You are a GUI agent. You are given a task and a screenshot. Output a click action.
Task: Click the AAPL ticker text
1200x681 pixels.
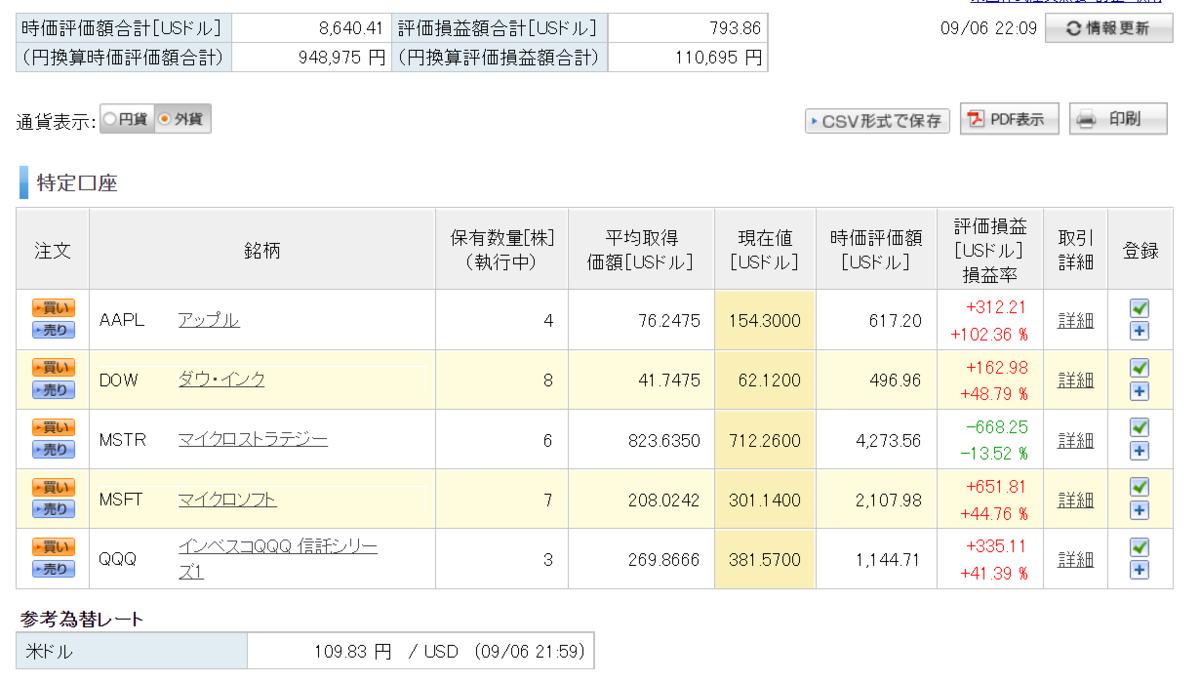coord(122,320)
